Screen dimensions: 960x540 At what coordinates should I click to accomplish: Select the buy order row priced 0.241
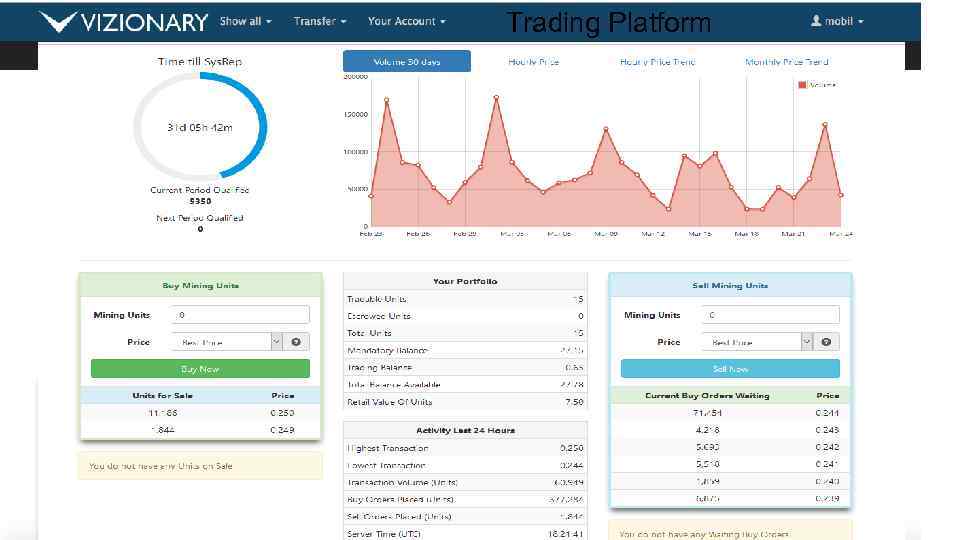730,464
